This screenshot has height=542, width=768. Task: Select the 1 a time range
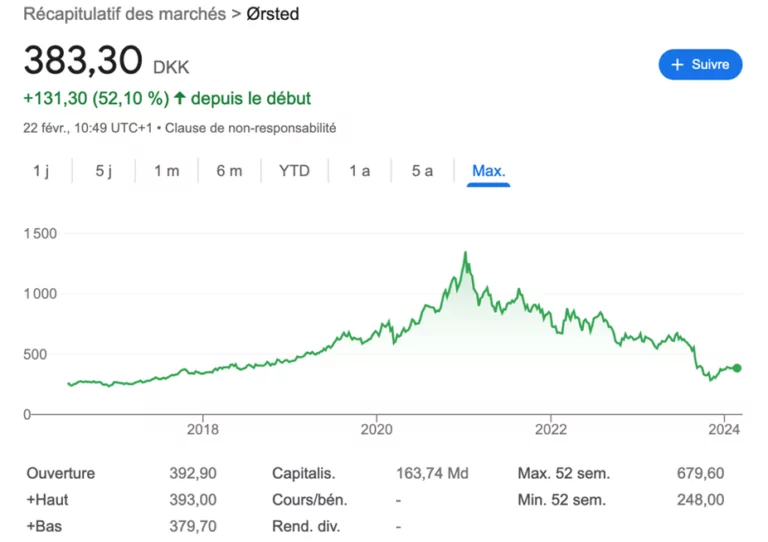coord(360,171)
